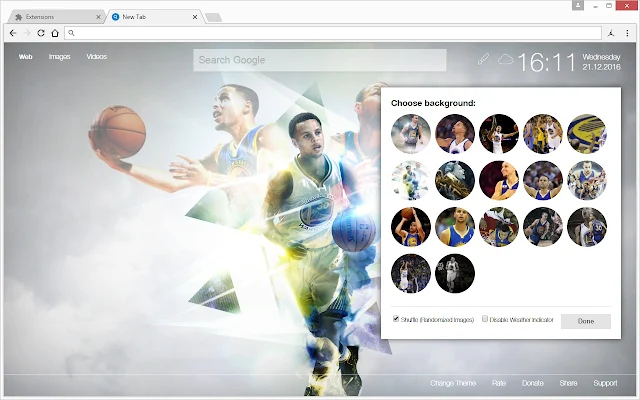Click the Rate link
The height and width of the screenshot is (400, 640).
[x=499, y=383]
